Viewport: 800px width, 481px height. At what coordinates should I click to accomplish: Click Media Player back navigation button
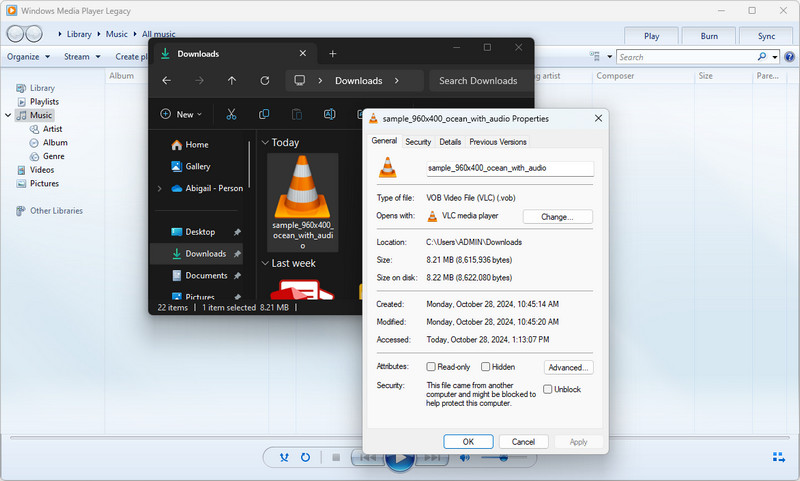click(x=15, y=34)
